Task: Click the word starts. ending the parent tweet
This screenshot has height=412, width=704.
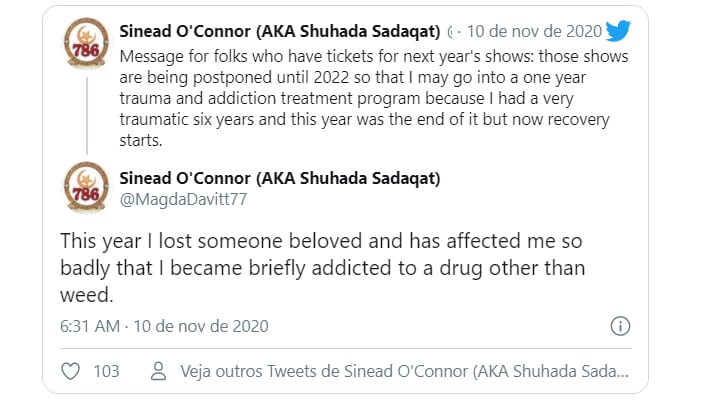Action: point(141,140)
